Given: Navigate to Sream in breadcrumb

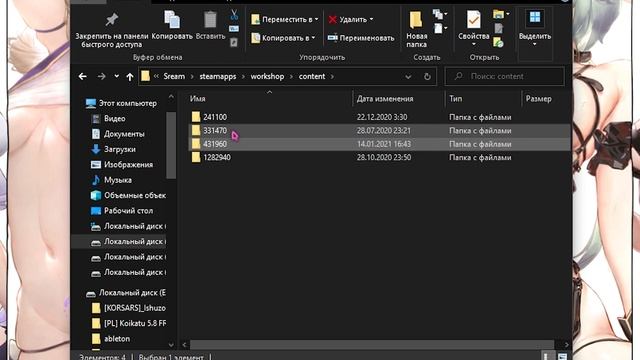Looking at the screenshot, I should tap(174, 76).
